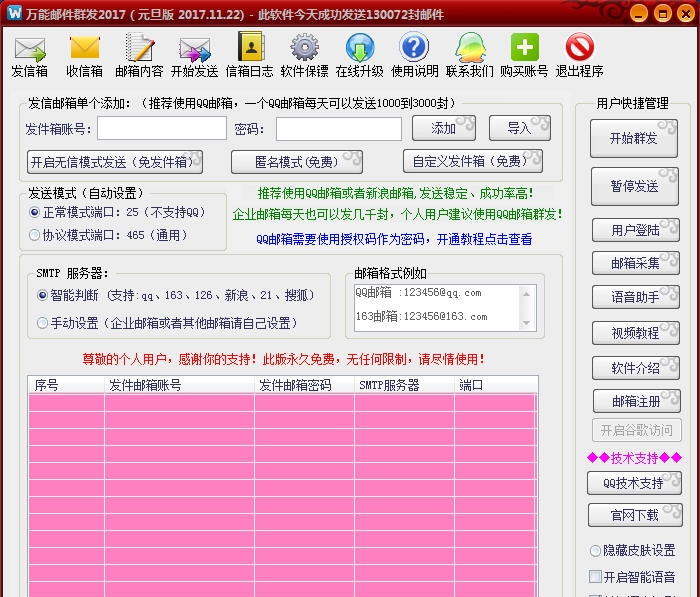Click the 官网下载 button
Screen dimensions: 700x597
click(x=635, y=515)
